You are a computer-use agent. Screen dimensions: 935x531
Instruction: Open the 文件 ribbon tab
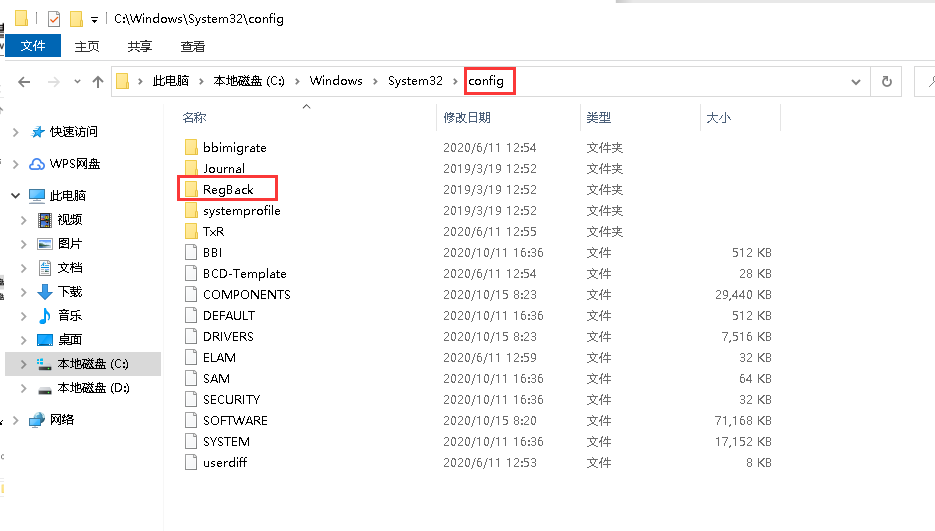(x=33, y=46)
